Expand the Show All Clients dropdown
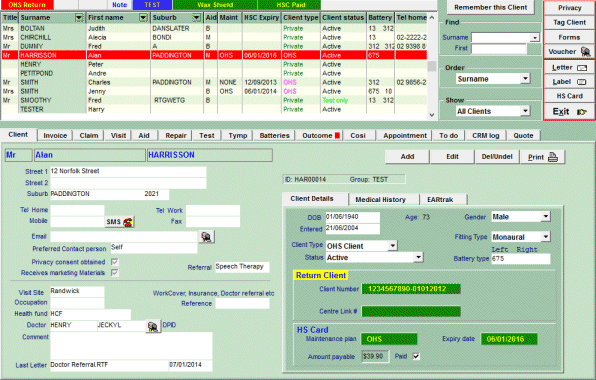This screenshot has height=380, width=596. click(x=525, y=111)
